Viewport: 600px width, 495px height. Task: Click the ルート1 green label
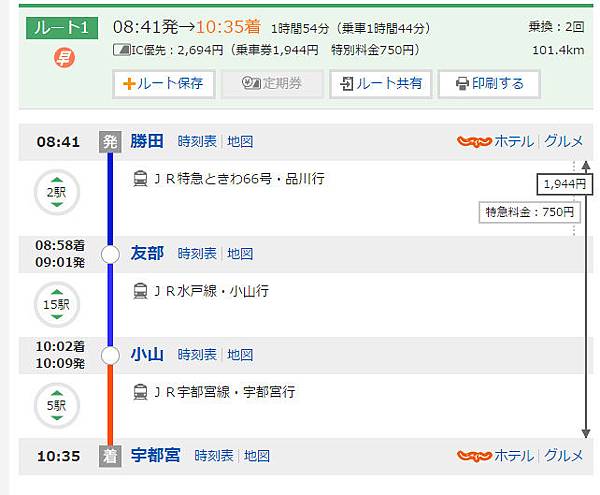tap(62, 28)
